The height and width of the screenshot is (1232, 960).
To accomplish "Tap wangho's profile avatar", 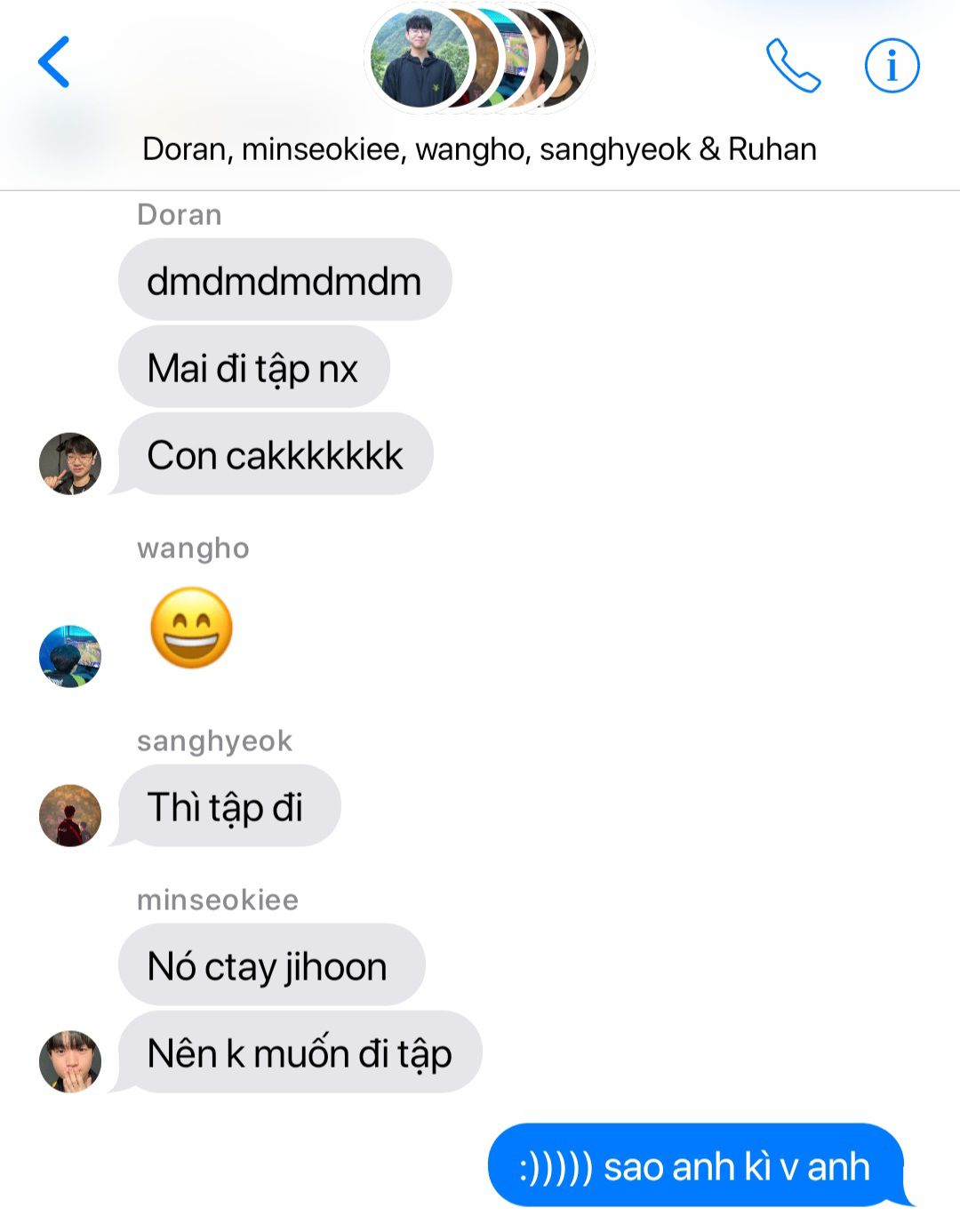I will coord(70,656).
